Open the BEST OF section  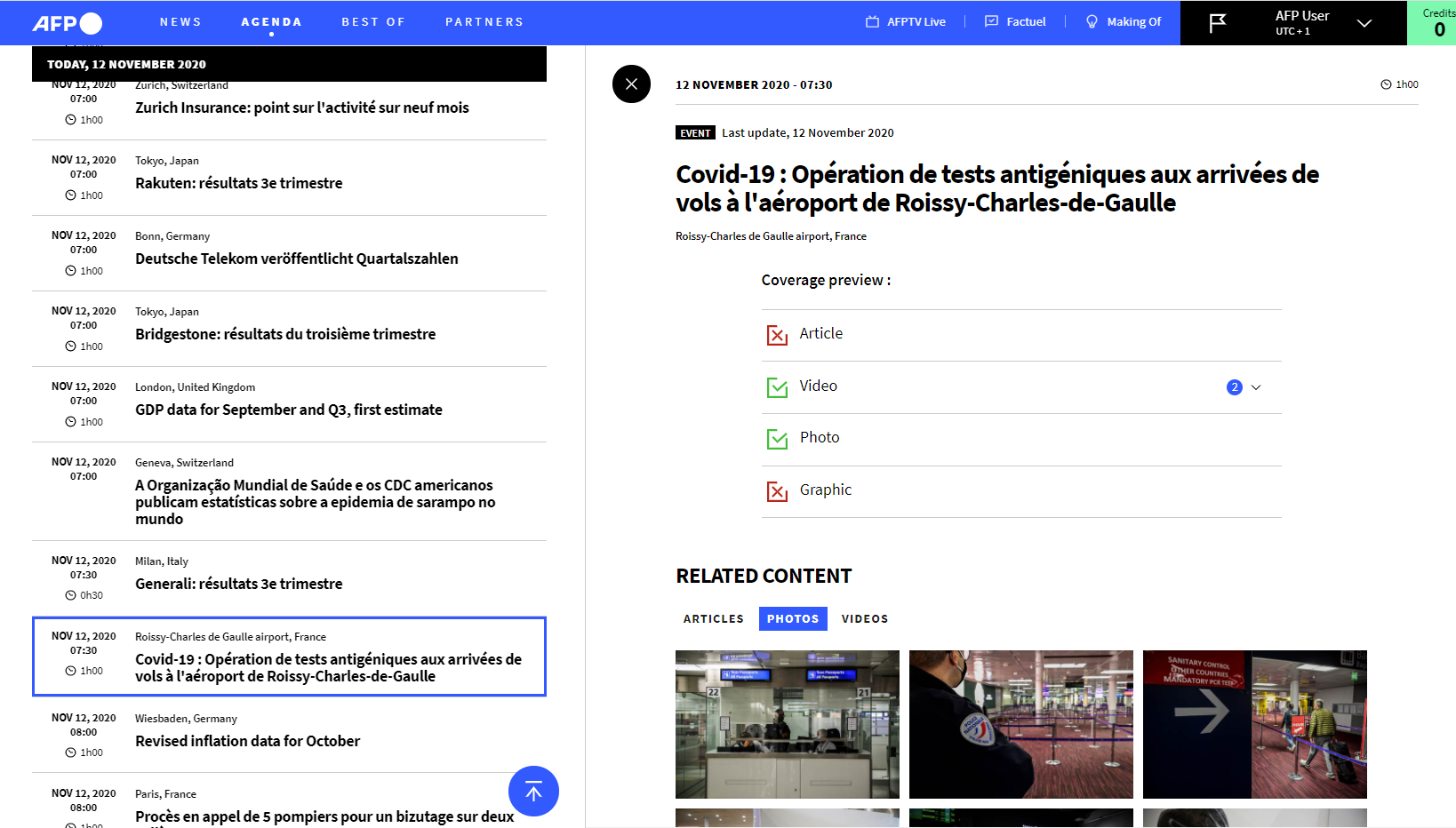tap(373, 22)
